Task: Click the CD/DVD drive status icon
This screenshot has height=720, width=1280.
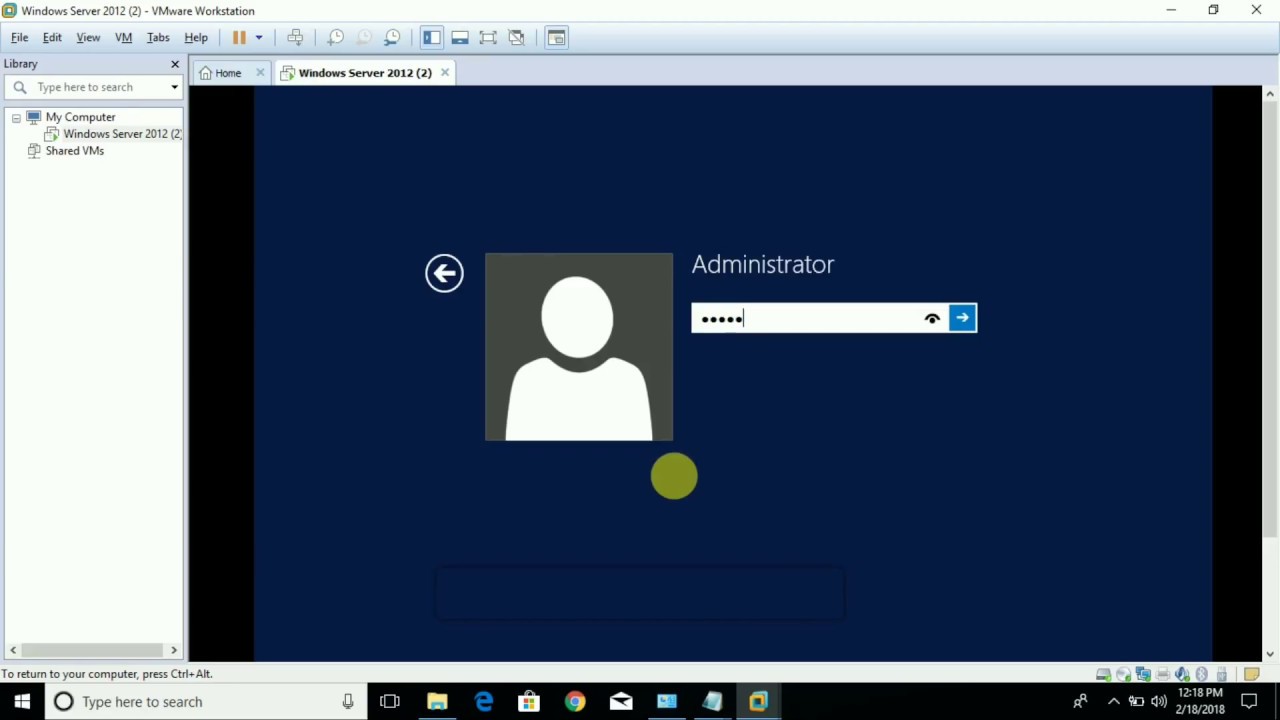Action: tap(1123, 674)
